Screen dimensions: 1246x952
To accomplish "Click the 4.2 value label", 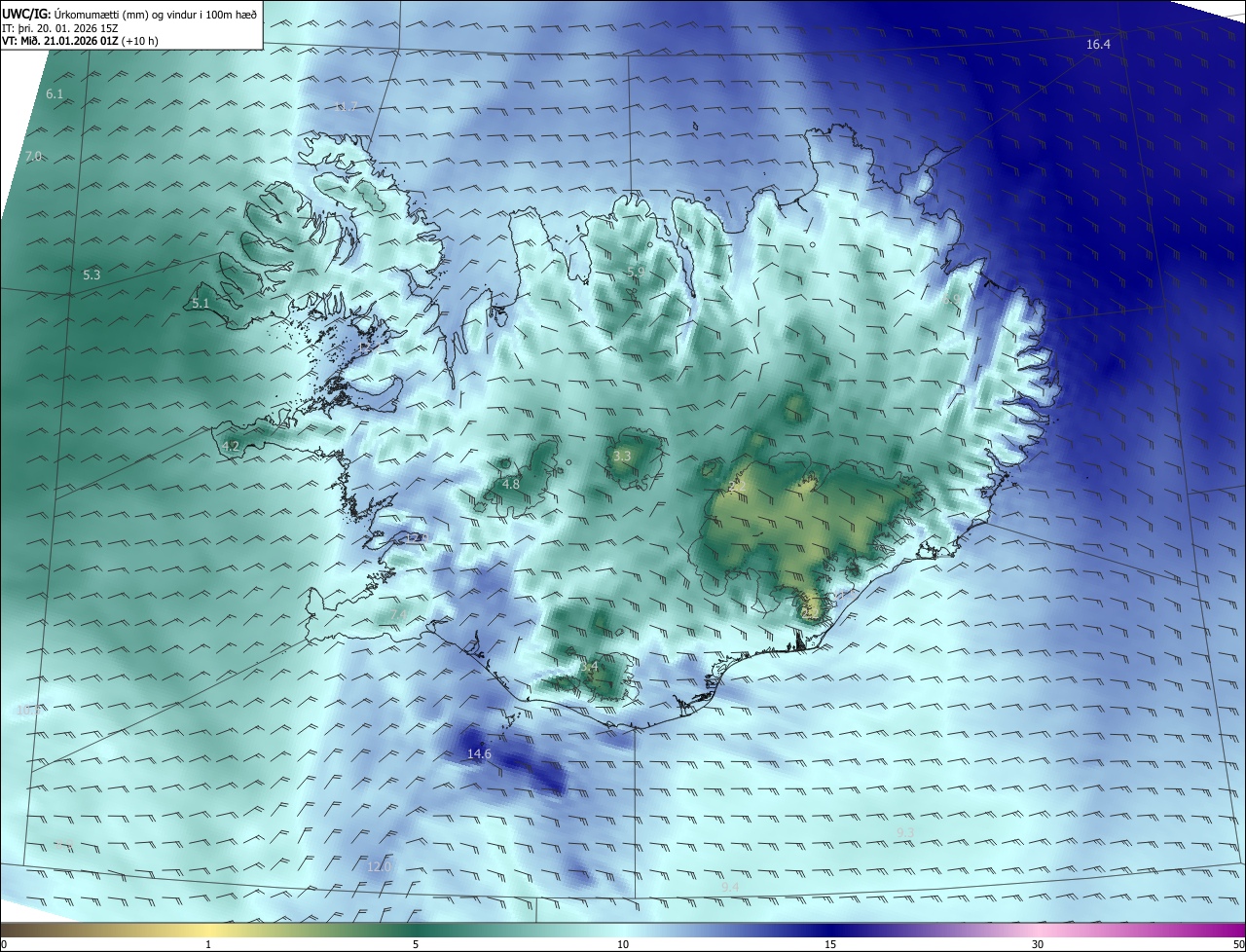I will tap(232, 447).
